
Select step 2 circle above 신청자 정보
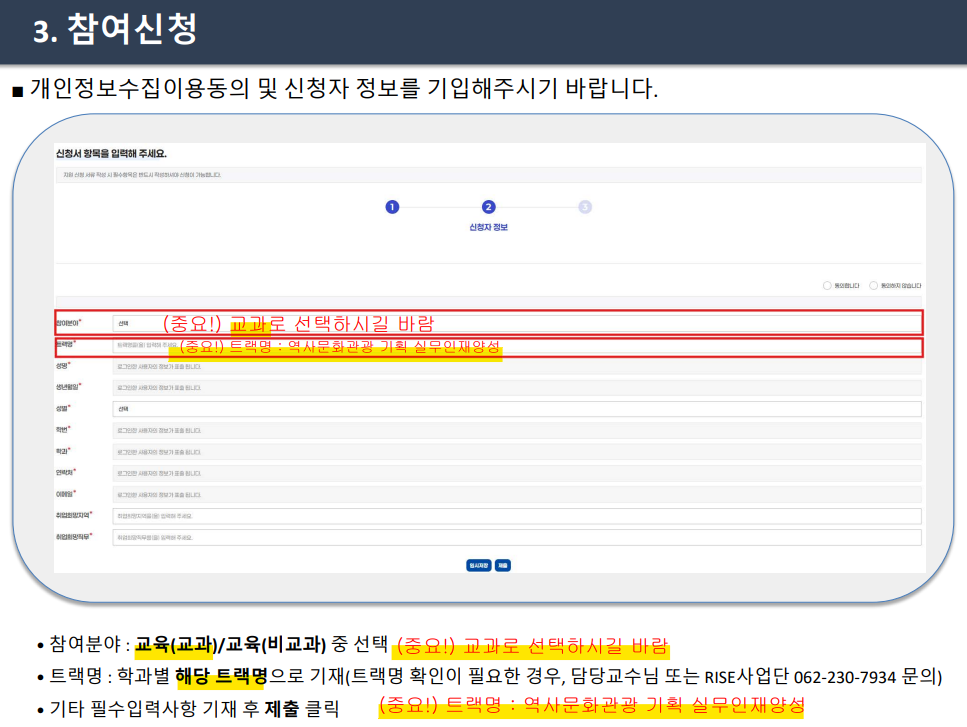coord(488,207)
